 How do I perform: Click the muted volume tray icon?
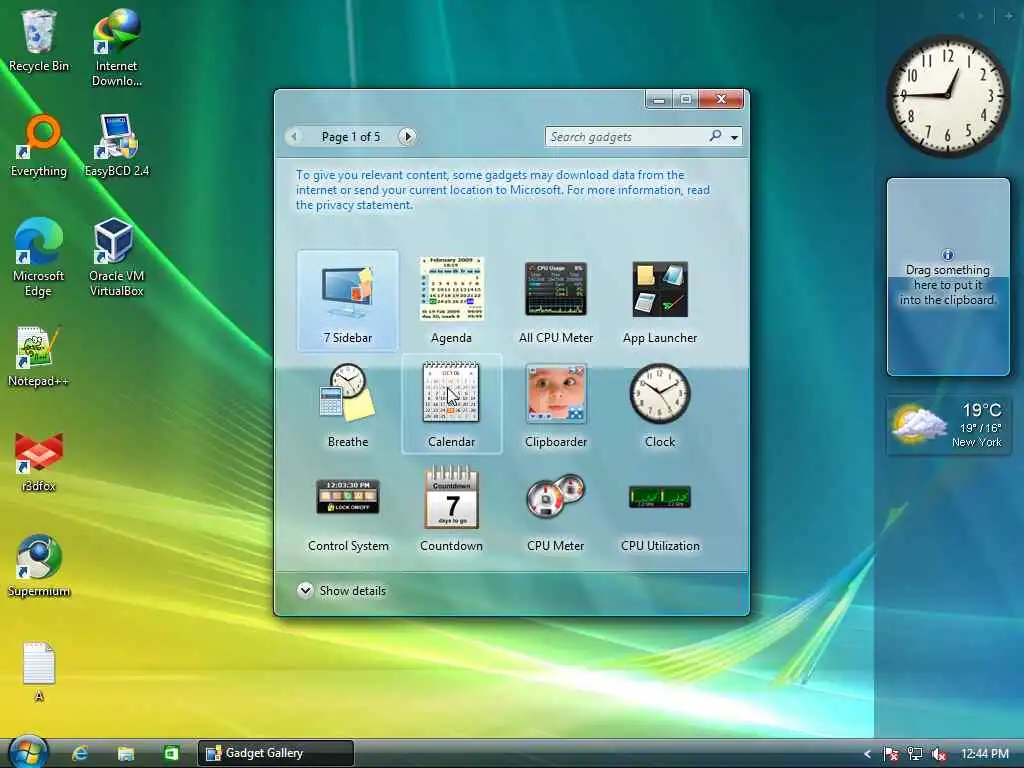click(939, 754)
